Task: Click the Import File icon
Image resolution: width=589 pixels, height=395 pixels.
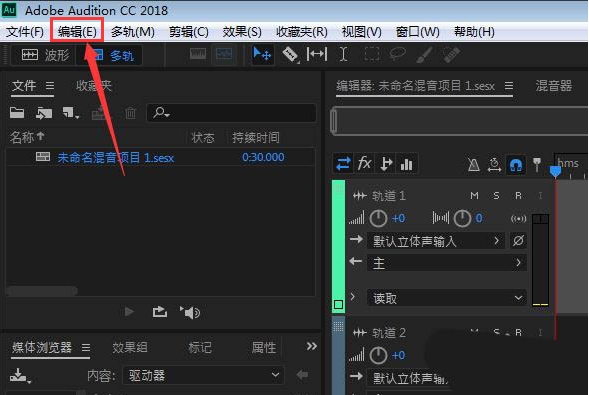Action: coord(44,113)
